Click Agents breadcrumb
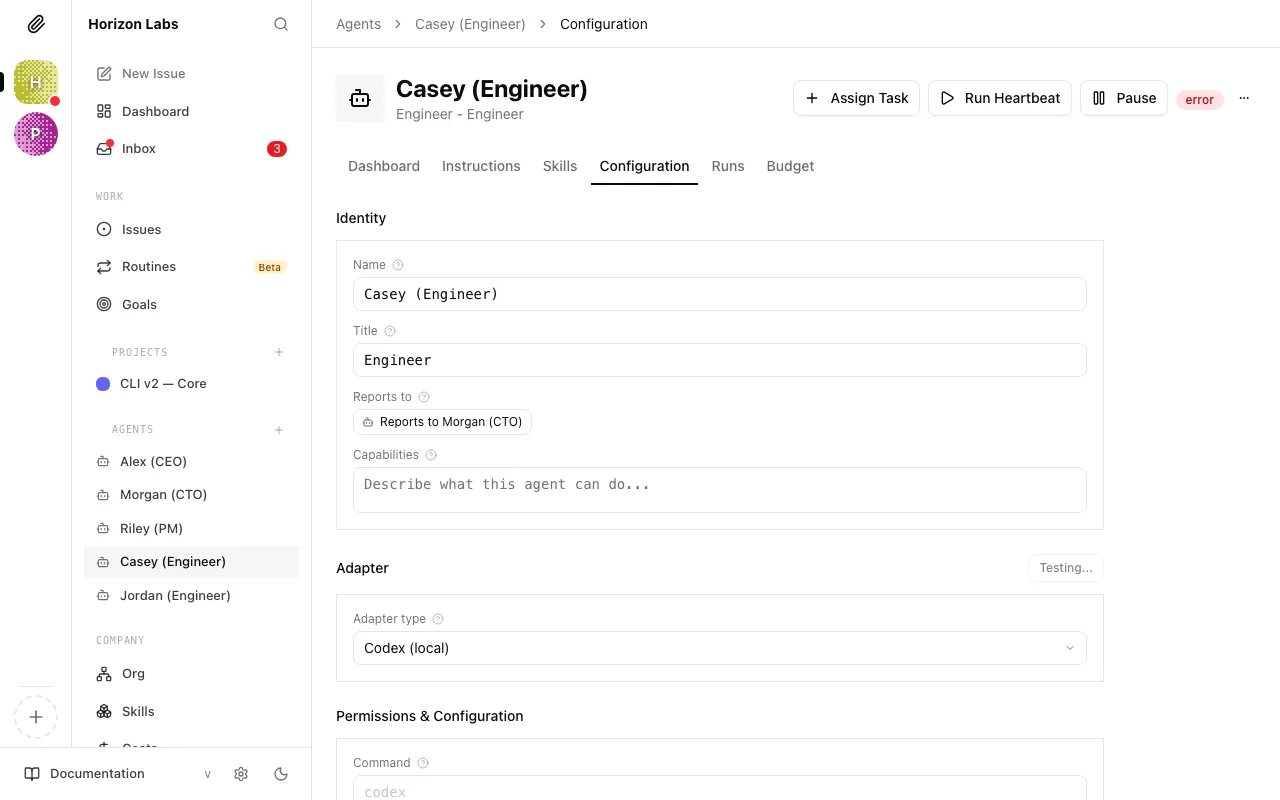Screen dimensions: 1280x800 pos(358,24)
